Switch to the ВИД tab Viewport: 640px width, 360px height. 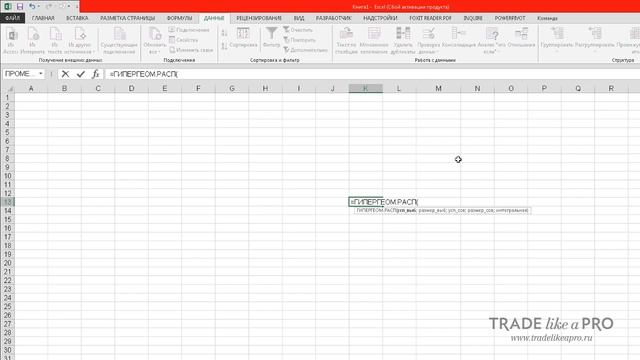(x=298, y=18)
